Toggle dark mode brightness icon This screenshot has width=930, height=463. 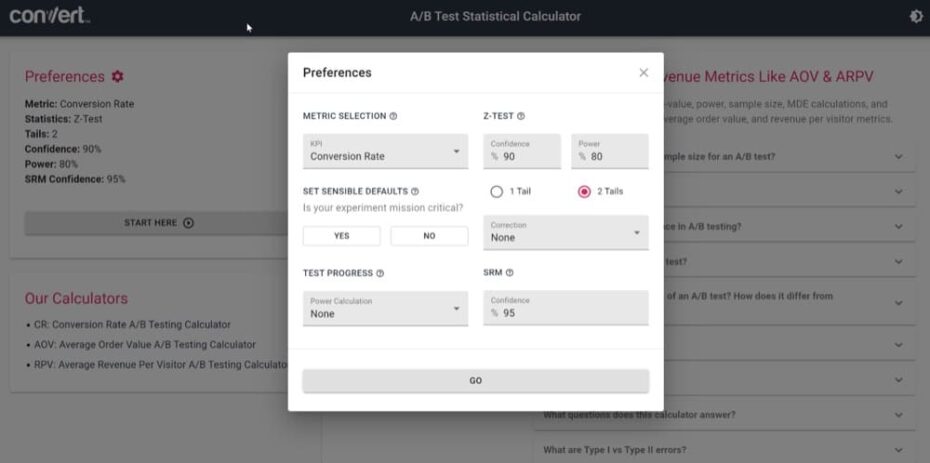point(916,17)
